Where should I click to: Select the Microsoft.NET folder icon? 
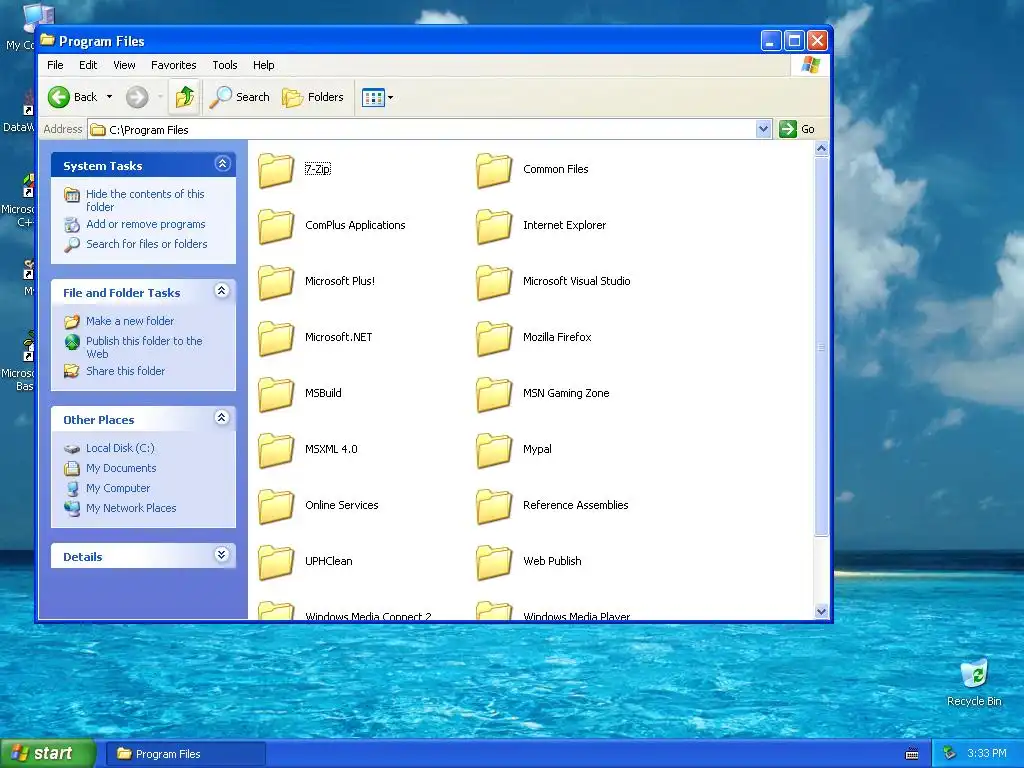(276, 338)
